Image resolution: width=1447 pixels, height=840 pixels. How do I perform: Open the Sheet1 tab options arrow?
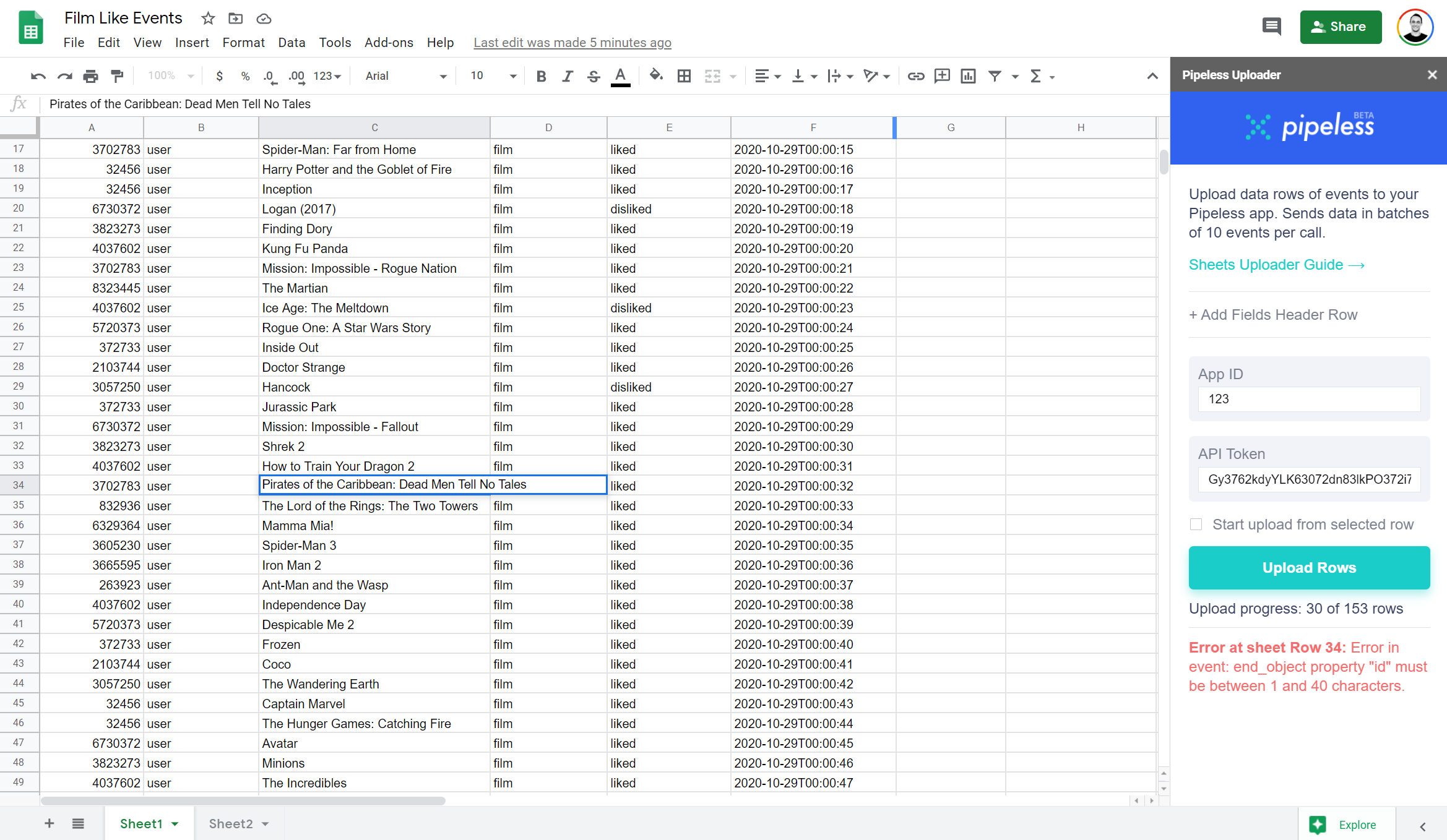pyautogui.click(x=175, y=824)
